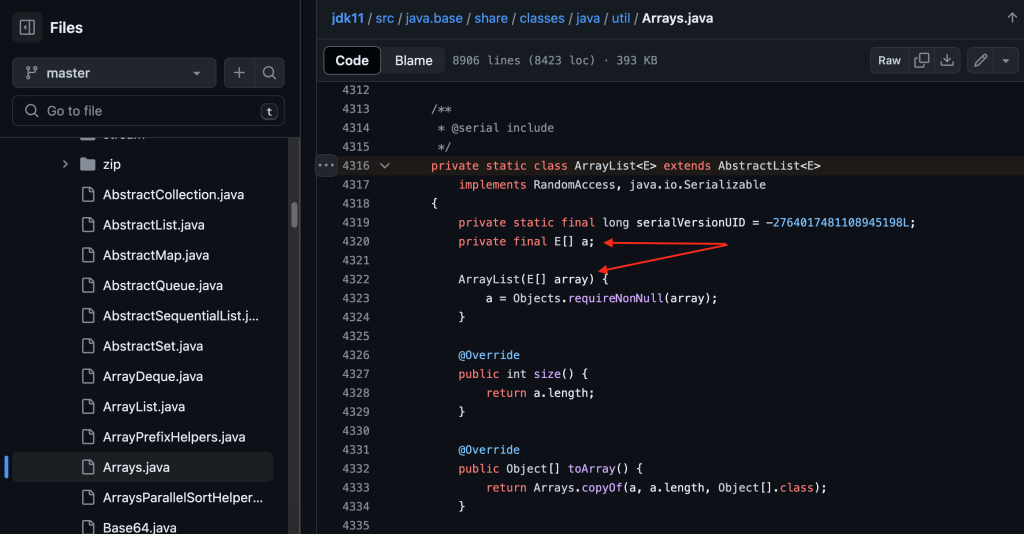
Task: Navigate to java breadcrumb folder
Action: pos(588,18)
